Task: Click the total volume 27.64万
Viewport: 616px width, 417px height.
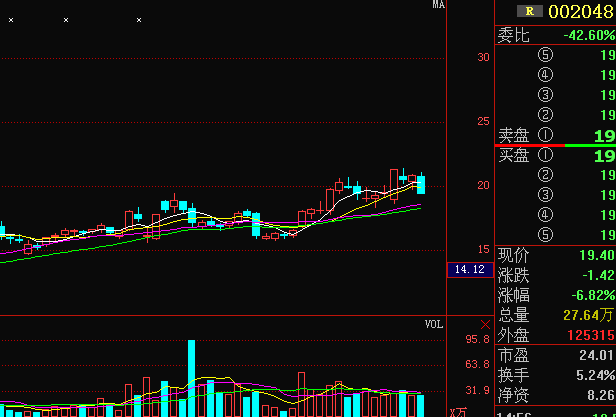Action: coord(588,315)
